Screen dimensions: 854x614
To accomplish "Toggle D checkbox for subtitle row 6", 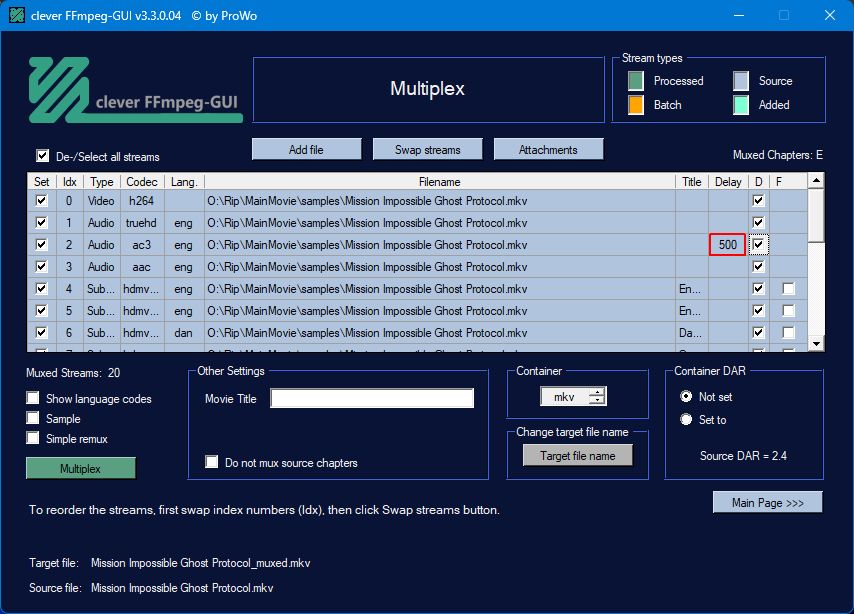I will (758, 332).
